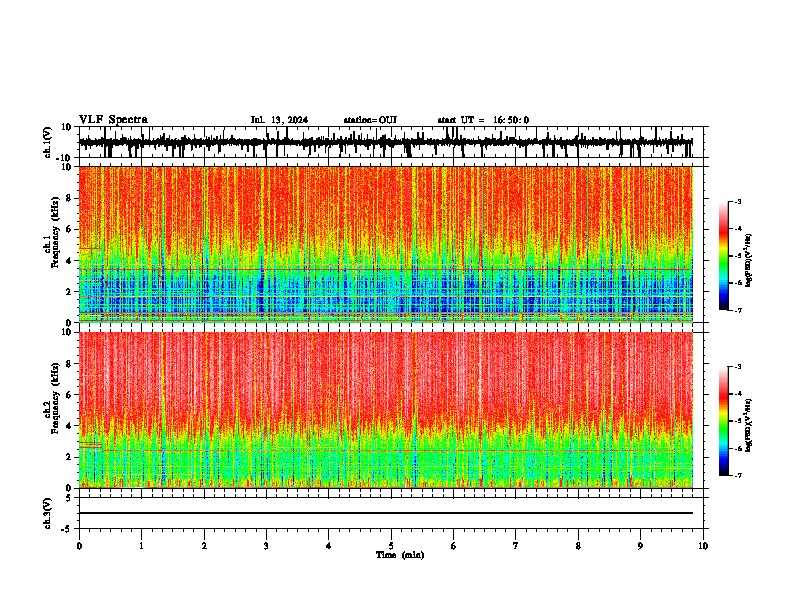Viewport: 792px width, 612px height.
Task: Click the "Time (min)" x-axis label
Action: tap(400, 555)
